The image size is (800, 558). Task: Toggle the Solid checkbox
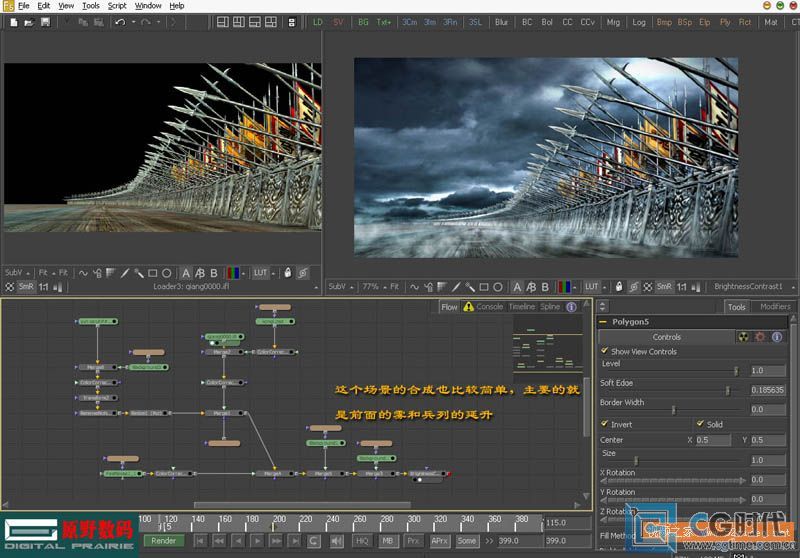point(701,424)
